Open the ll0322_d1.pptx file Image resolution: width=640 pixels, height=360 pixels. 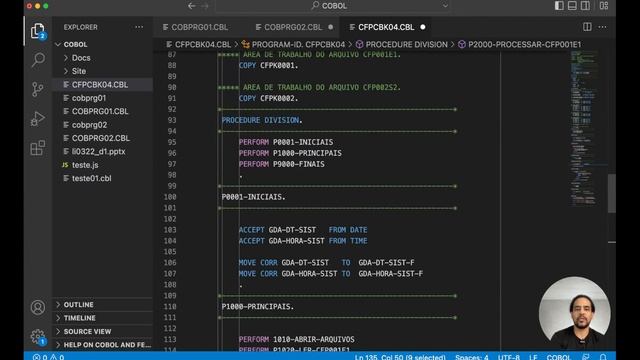[98, 151]
